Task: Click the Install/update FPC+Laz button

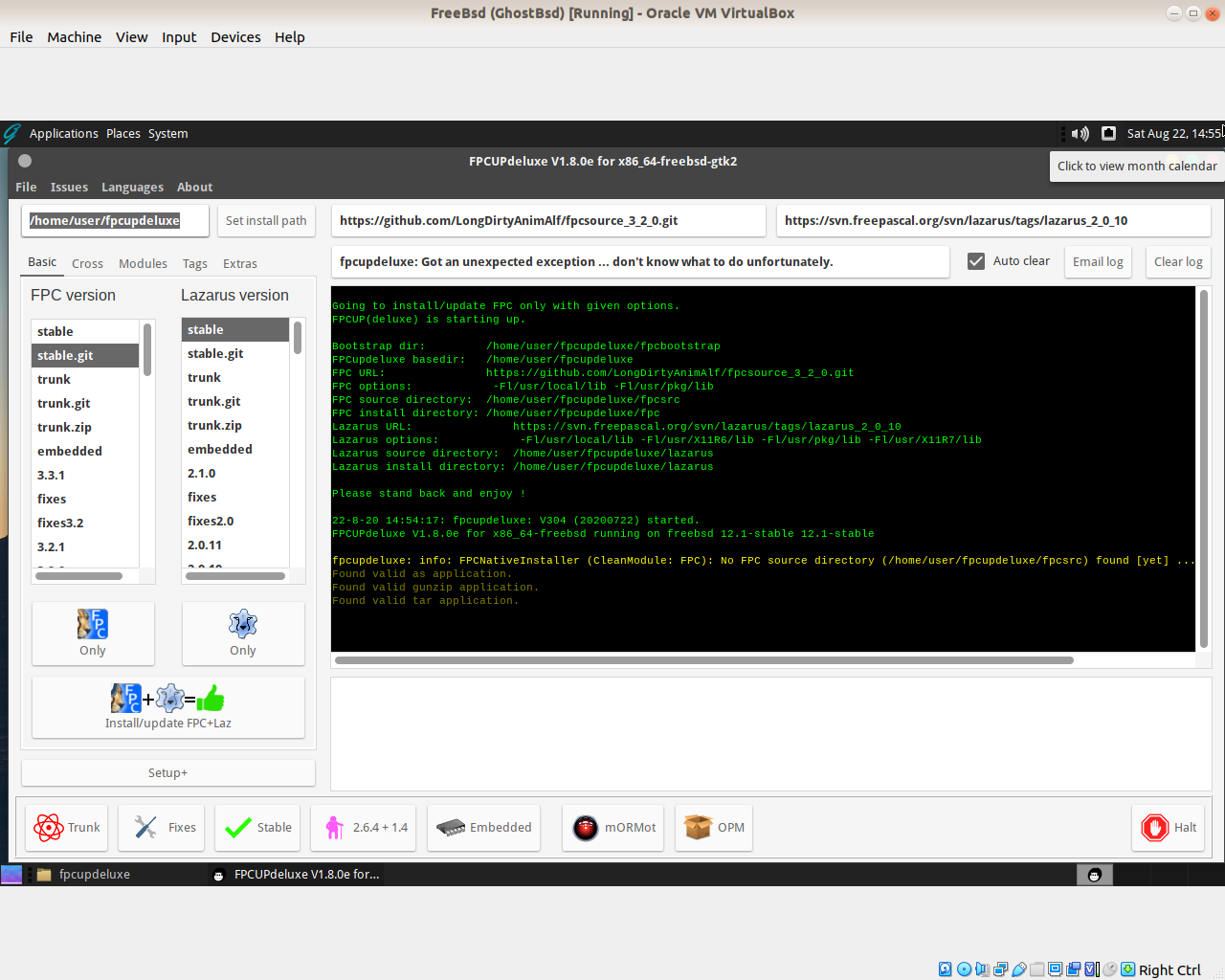Action: tap(168, 707)
